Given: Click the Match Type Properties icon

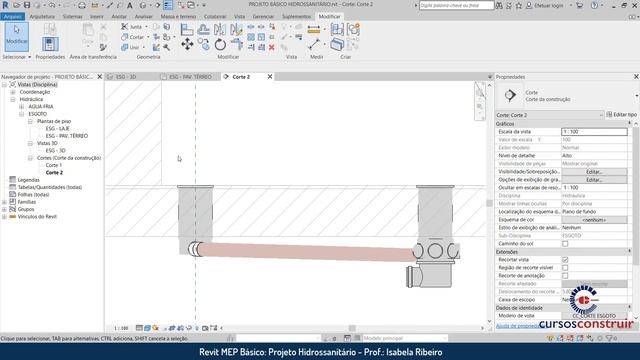Looking at the screenshot, I should (103, 47).
